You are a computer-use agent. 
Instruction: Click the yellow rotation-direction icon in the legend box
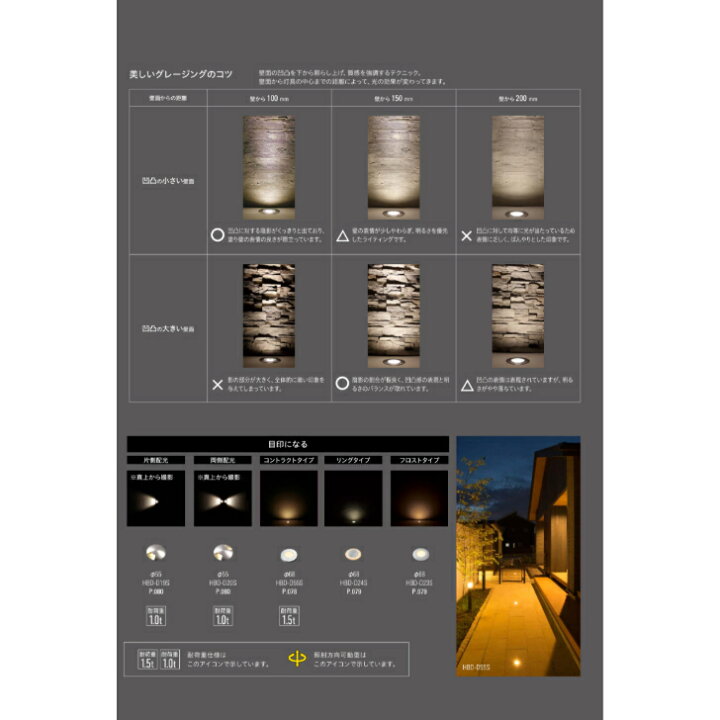pyautogui.click(x=297, y=658)
